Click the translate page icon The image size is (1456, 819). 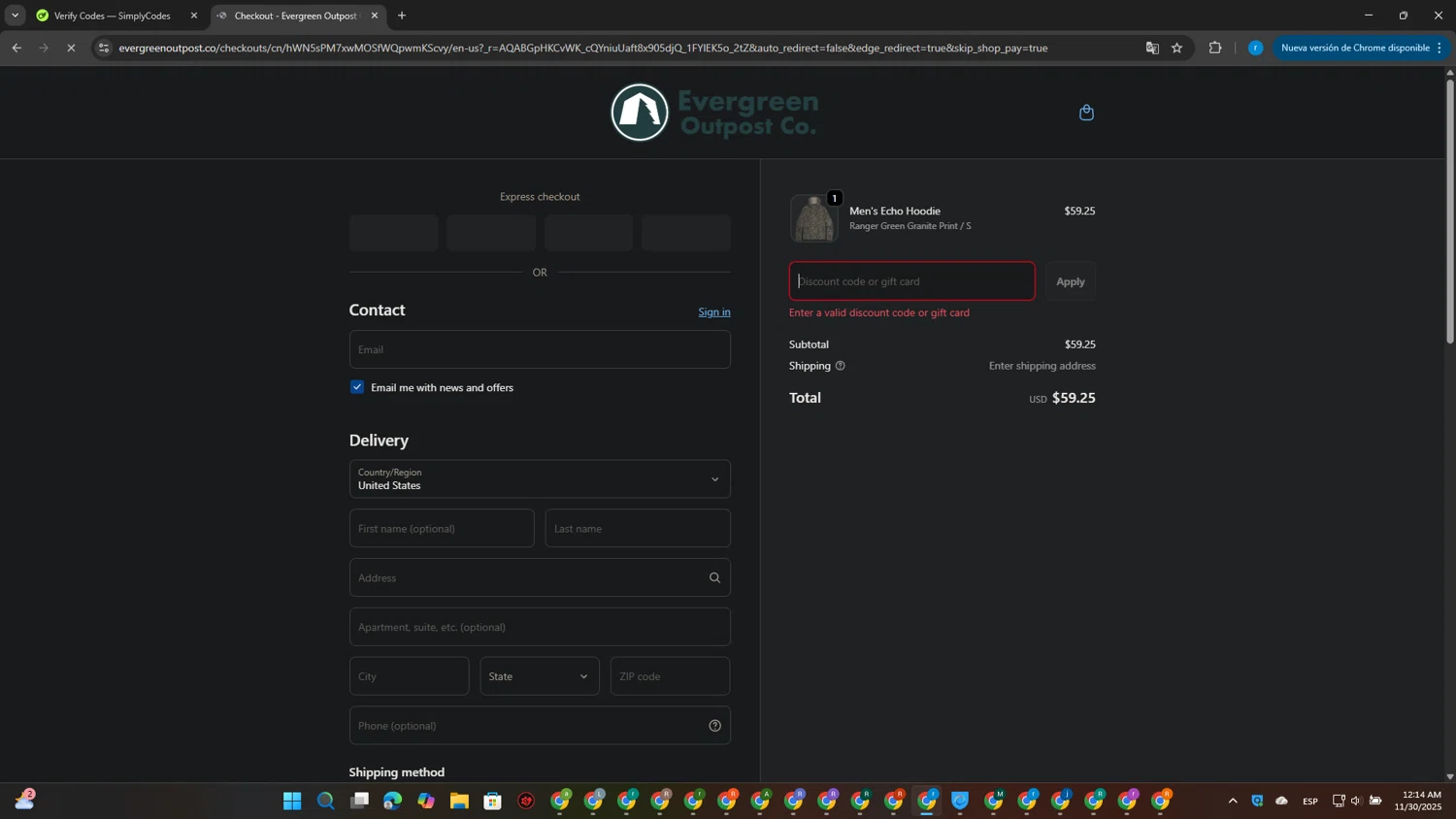click(x=1152, y=48)
